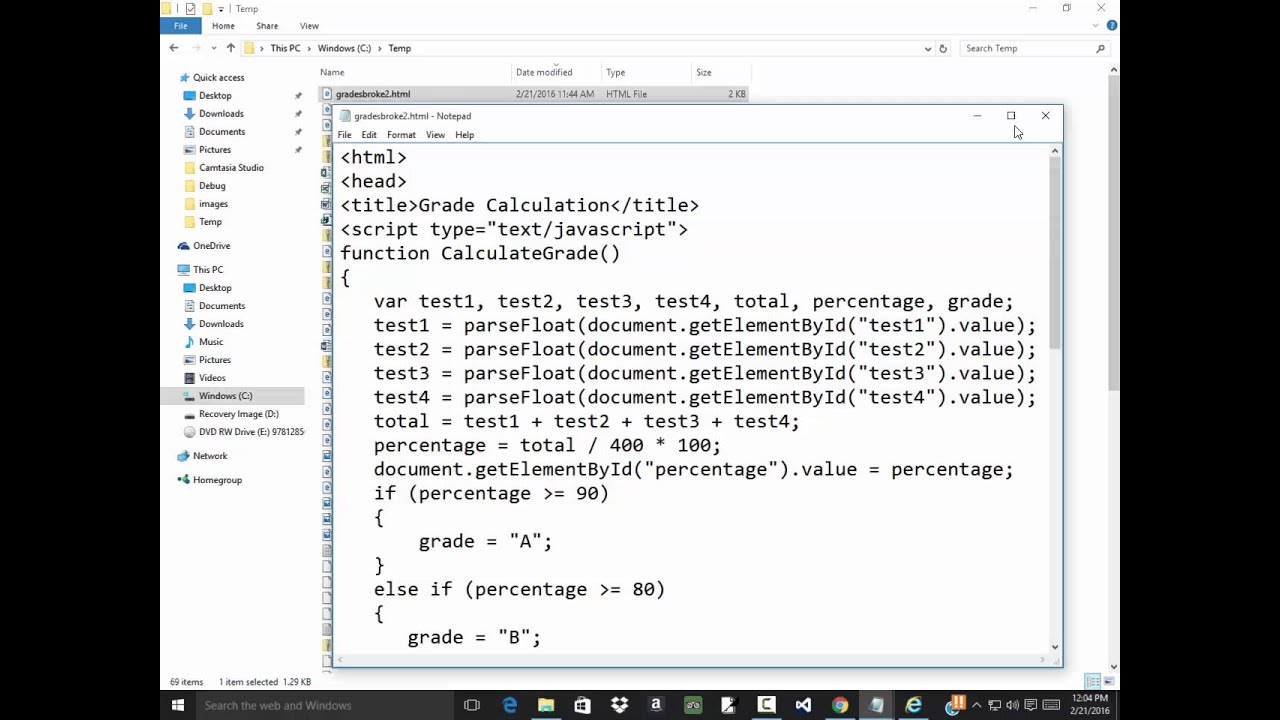Open Amazon app from taskbar
This screenshot has width=1280, height=720.
(x=656, y=705)
